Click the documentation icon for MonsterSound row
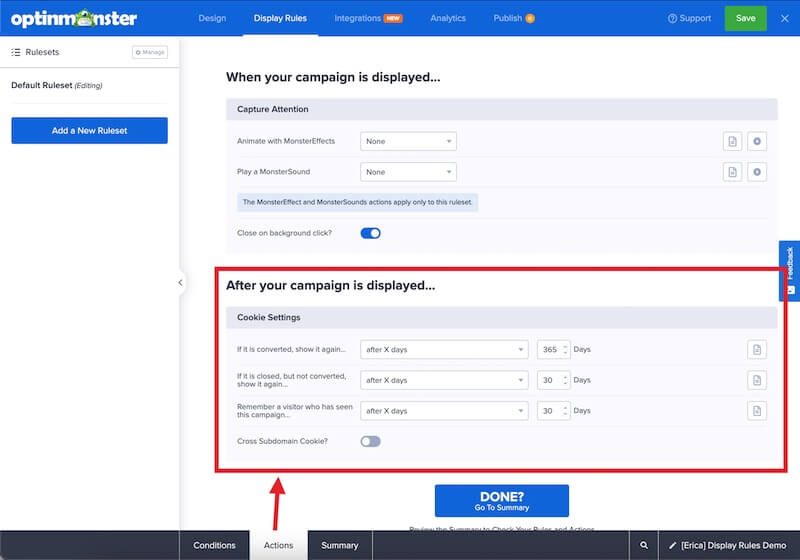The width and height of the screenshot is (800, 560). coord(732,172)
